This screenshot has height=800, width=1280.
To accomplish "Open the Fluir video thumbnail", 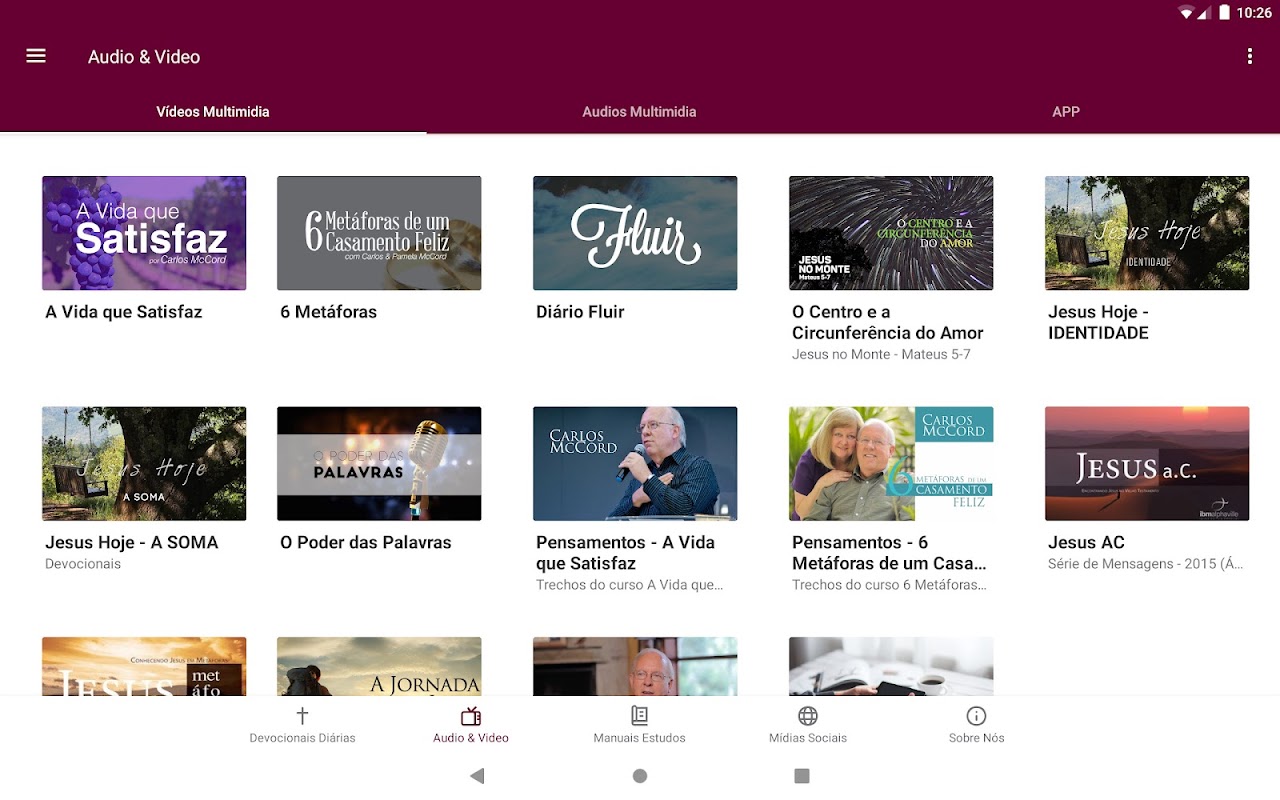I will coord(635,233).
